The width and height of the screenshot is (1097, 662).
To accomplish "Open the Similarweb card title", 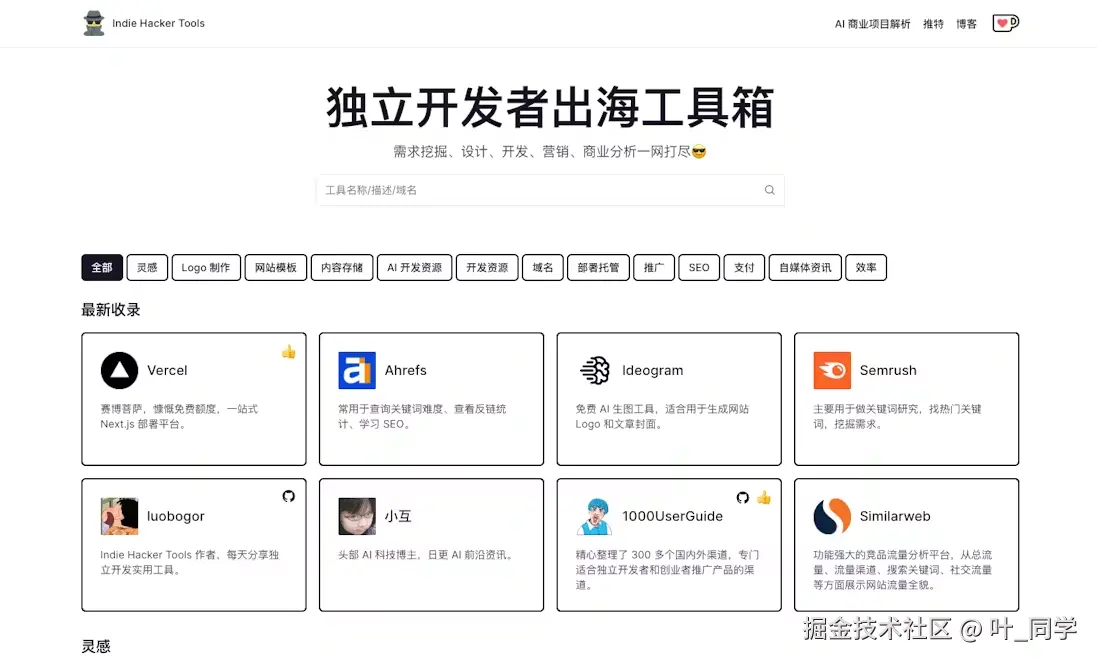I will click(895, 516).
